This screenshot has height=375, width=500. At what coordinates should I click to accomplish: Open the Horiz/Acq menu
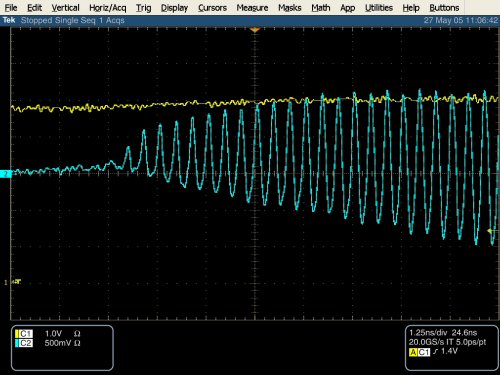tap(108, 8)
